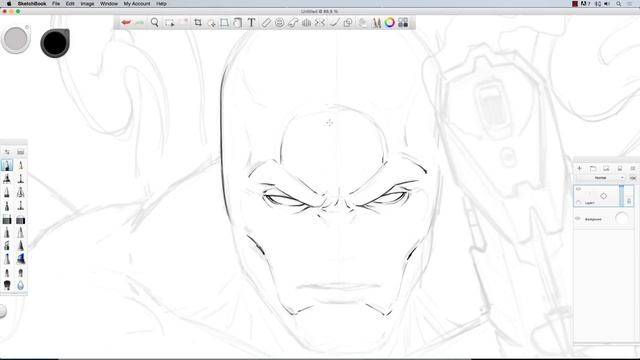Open the Copic color library icon

coord(403,22)
